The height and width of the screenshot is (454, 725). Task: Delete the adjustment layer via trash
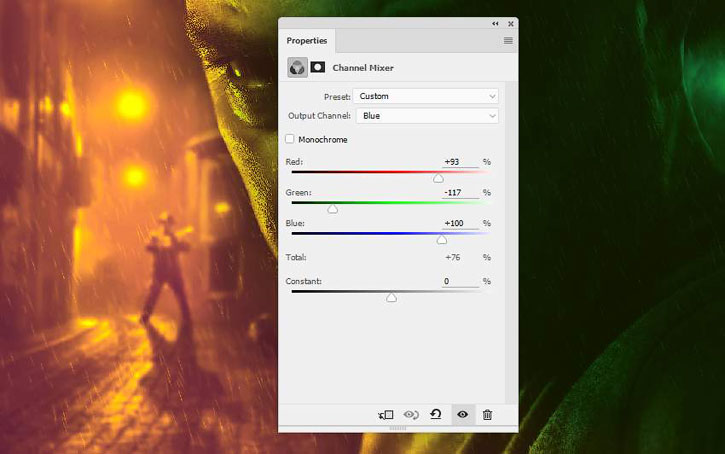(487, 415)
